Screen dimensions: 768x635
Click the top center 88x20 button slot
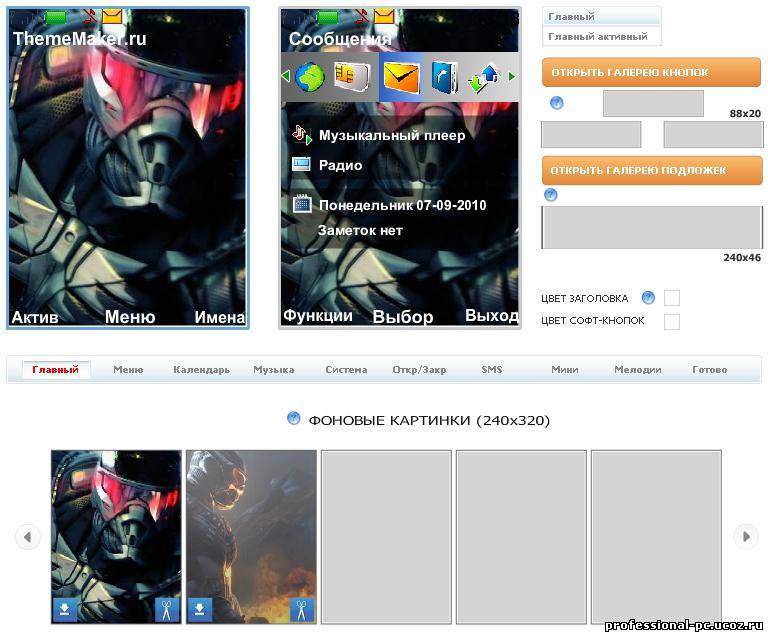pos(653,103)
